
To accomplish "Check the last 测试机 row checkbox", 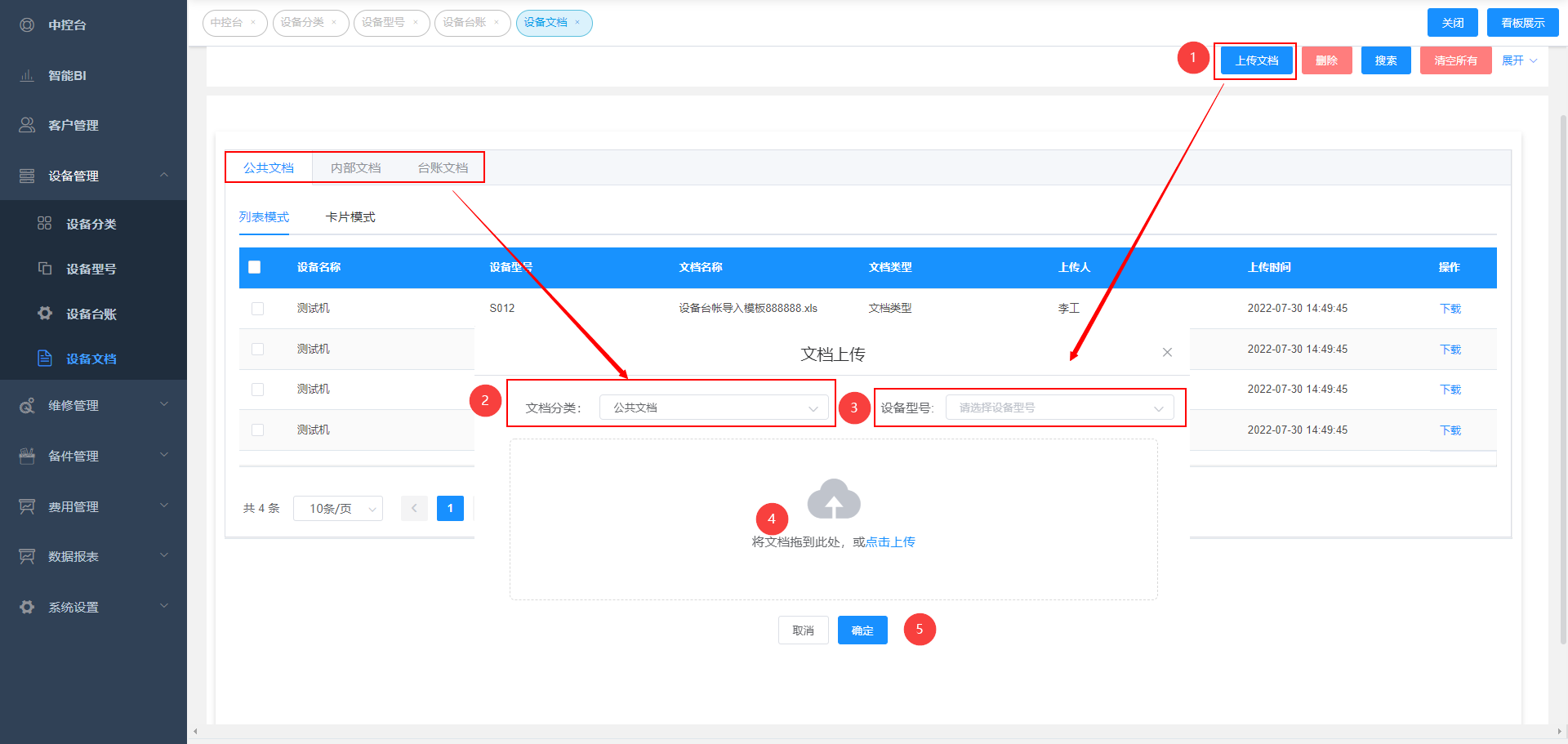I will pos(258,430).
